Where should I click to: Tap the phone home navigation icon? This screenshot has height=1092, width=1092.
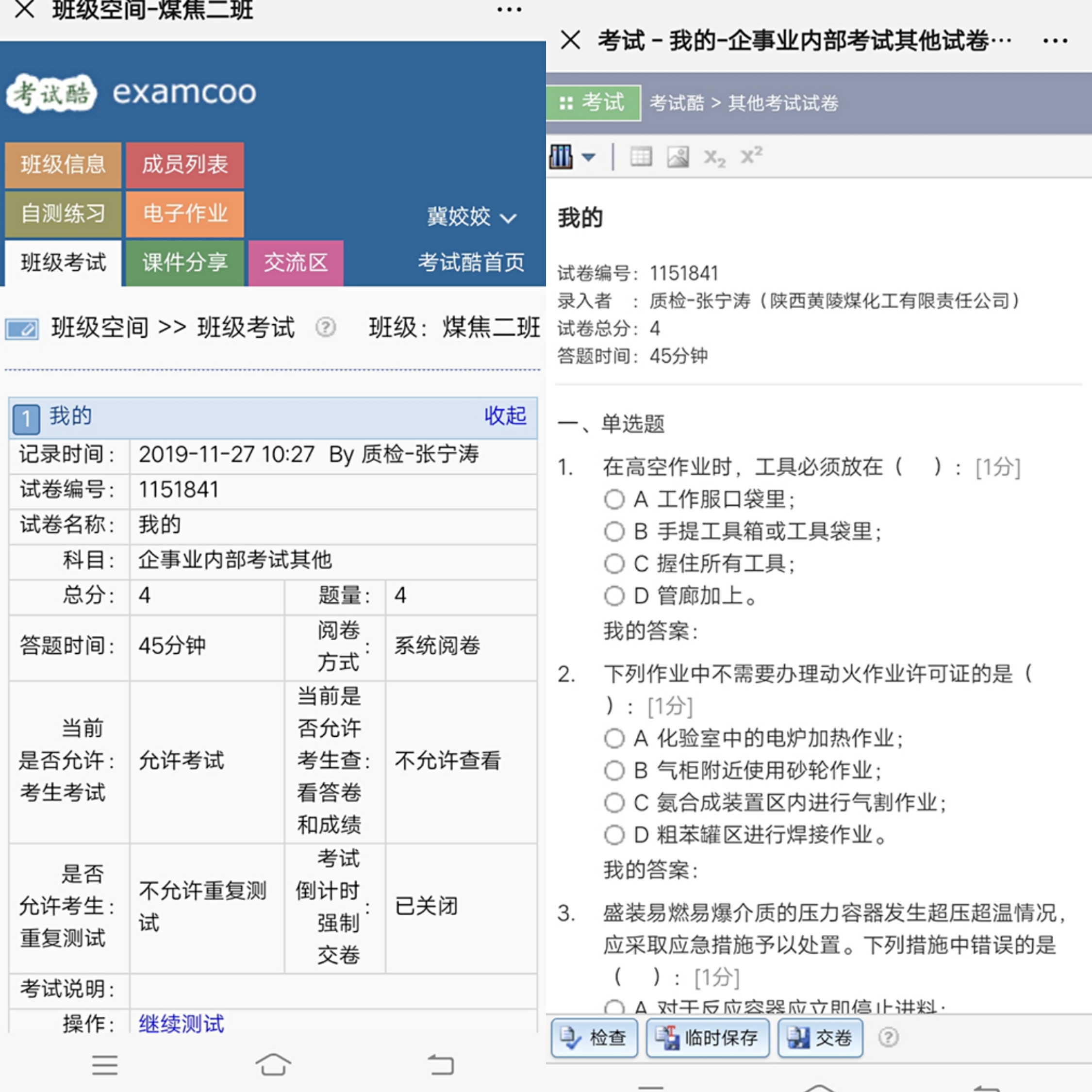273,1065
